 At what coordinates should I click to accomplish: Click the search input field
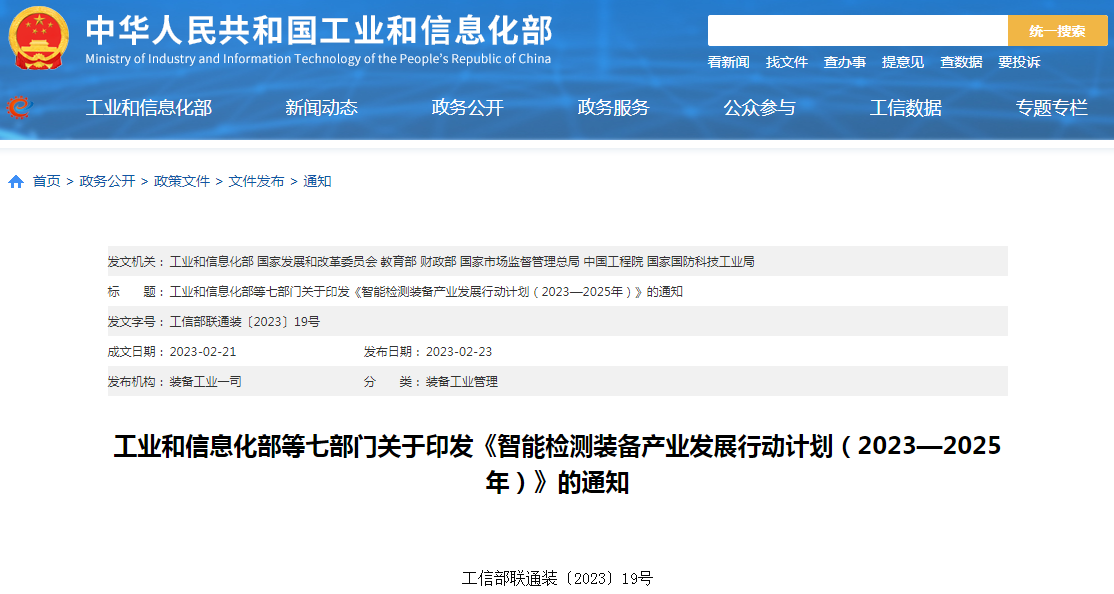coord(858,31)
